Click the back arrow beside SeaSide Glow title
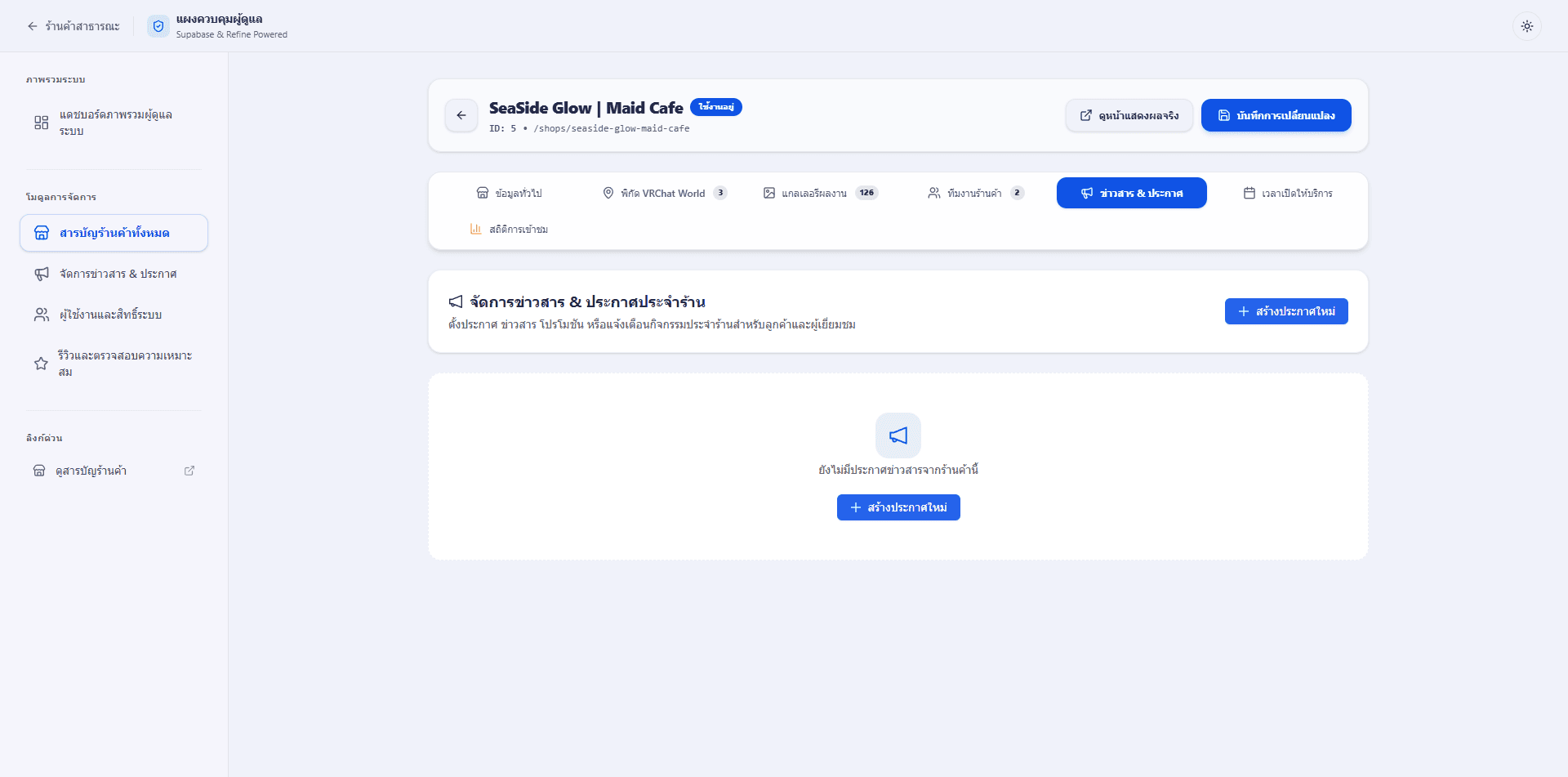Viewport: 1568px width, 777px height. click(461, 115)
